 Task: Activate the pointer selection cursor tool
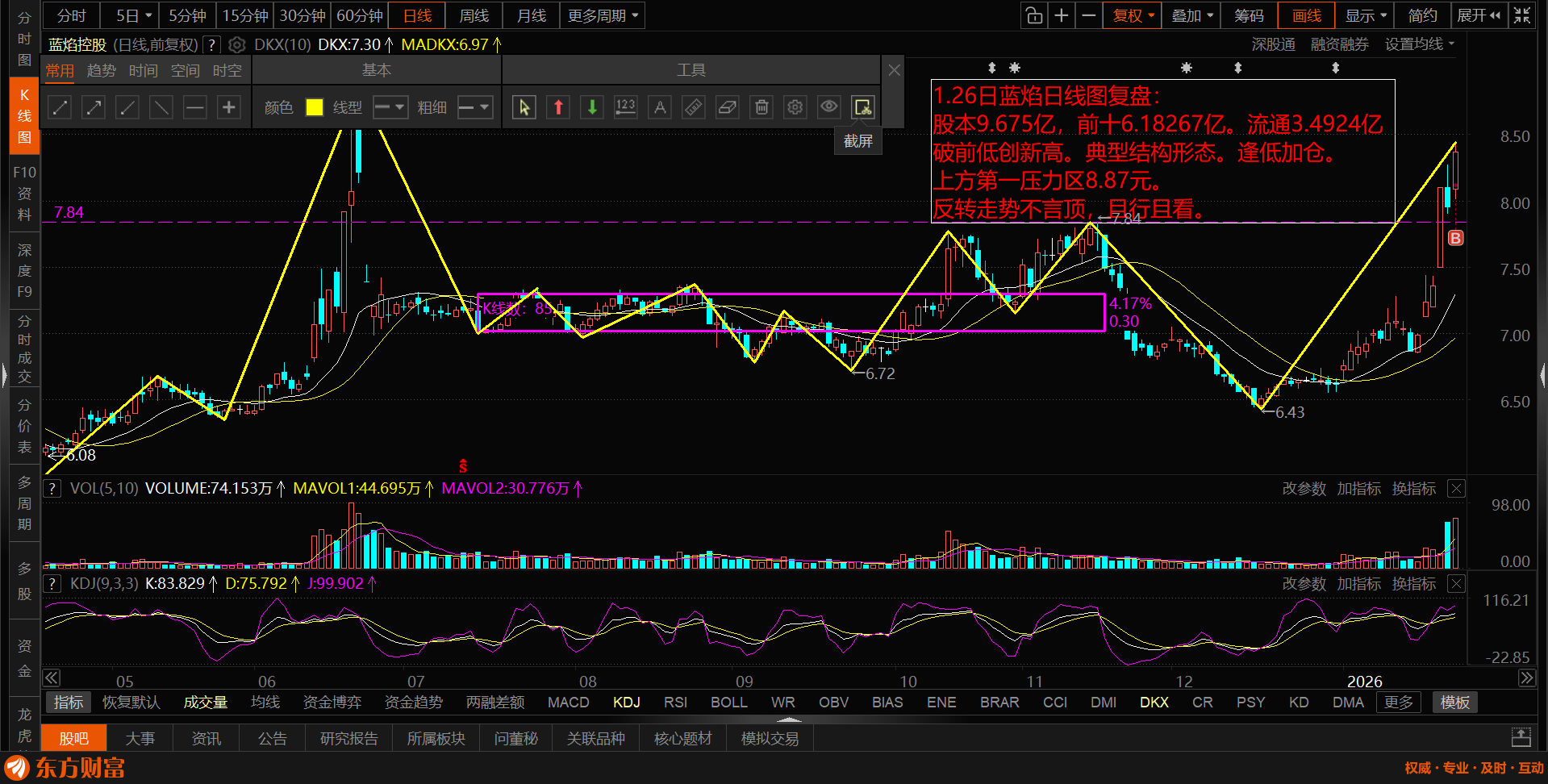point(524,107)
